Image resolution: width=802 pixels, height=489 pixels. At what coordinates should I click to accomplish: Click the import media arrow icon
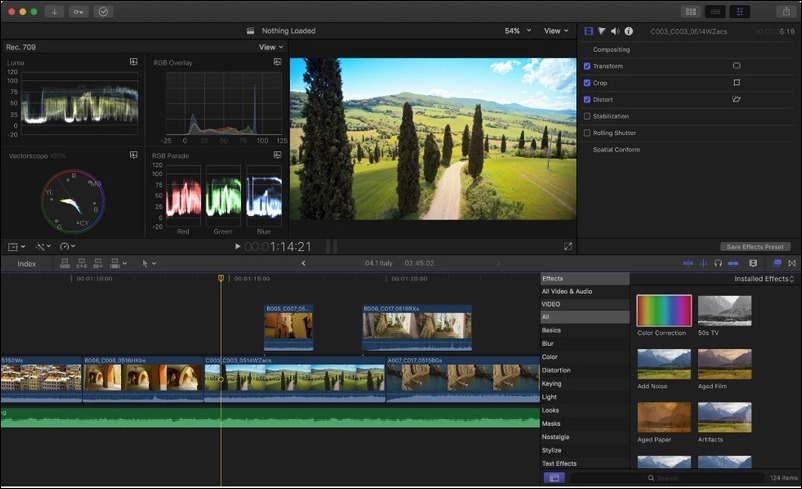(54, 11)
